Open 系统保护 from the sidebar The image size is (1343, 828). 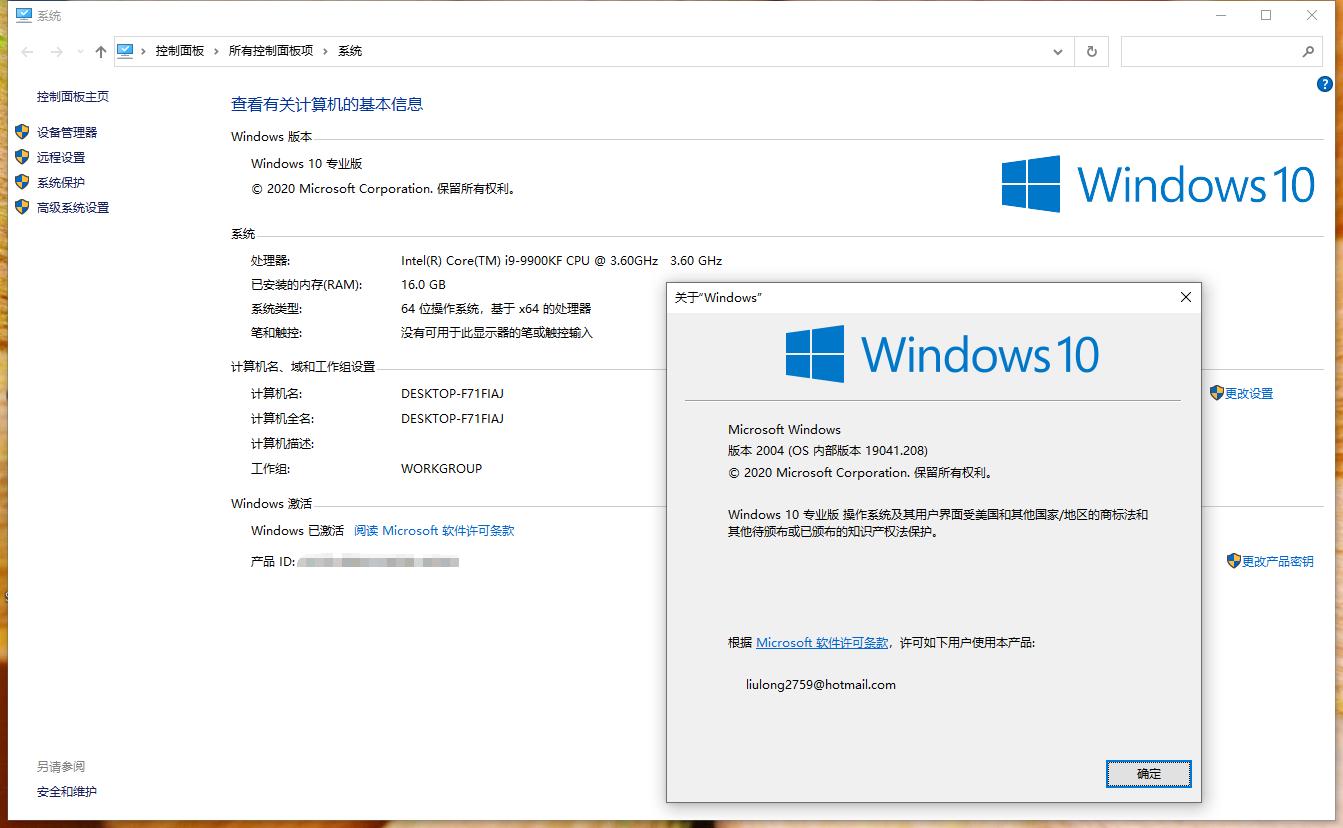pyautogui.click(x=61, y=182)
